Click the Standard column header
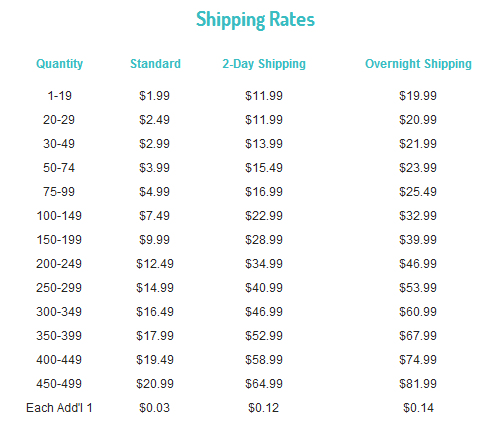Screen dimensions: 499x429 (155, 63)
